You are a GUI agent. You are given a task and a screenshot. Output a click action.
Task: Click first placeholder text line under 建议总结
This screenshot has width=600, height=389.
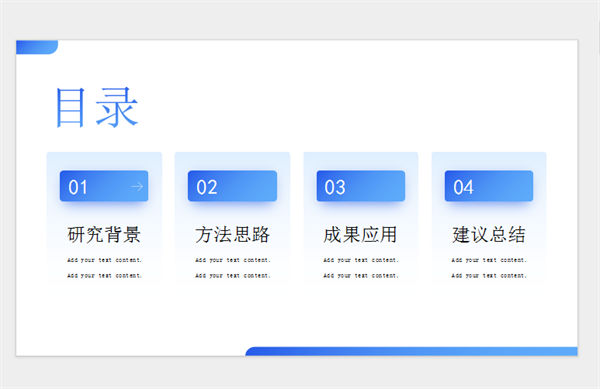(x=489, y=260)
